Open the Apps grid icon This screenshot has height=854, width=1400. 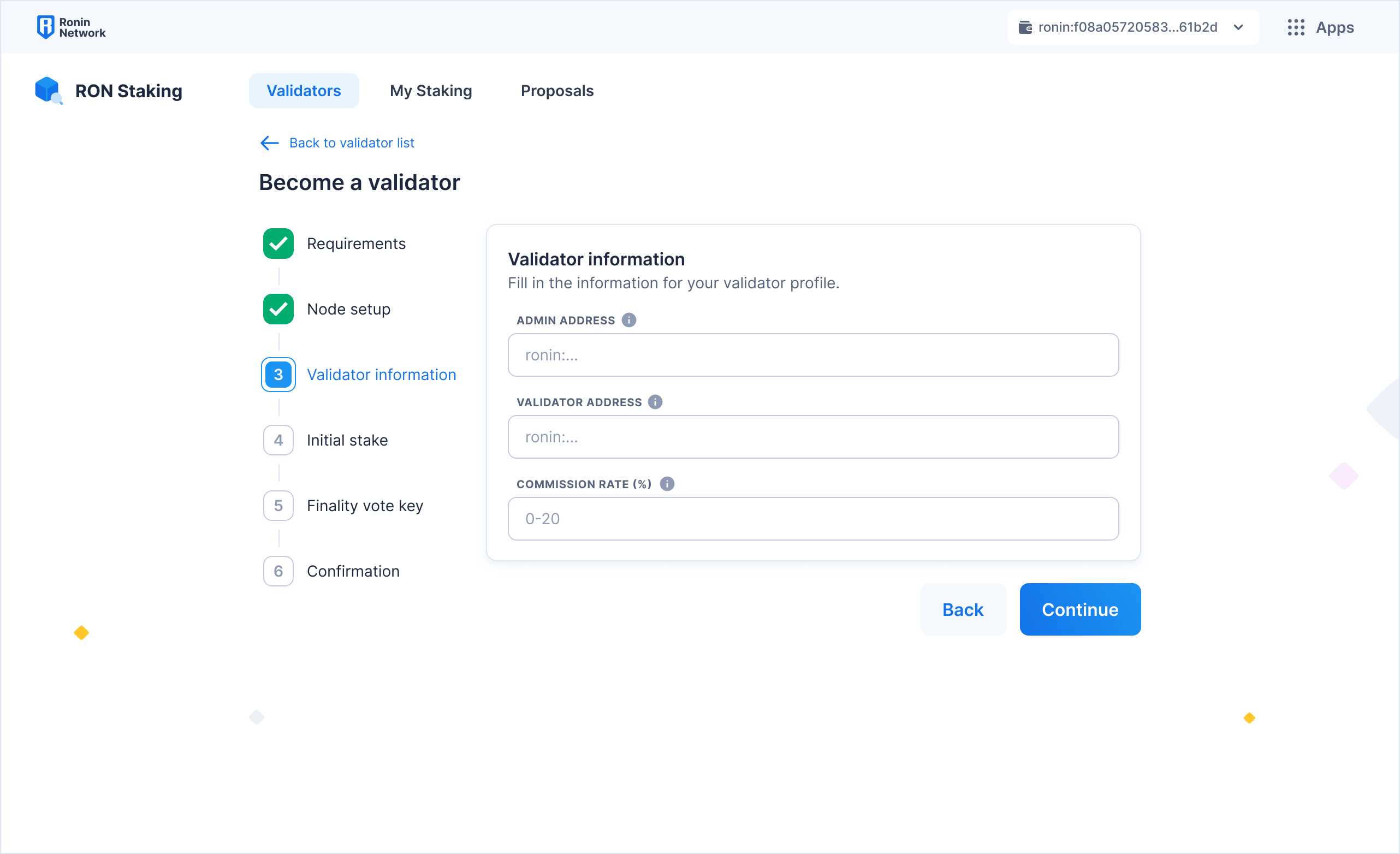[x=1296, y=27]
